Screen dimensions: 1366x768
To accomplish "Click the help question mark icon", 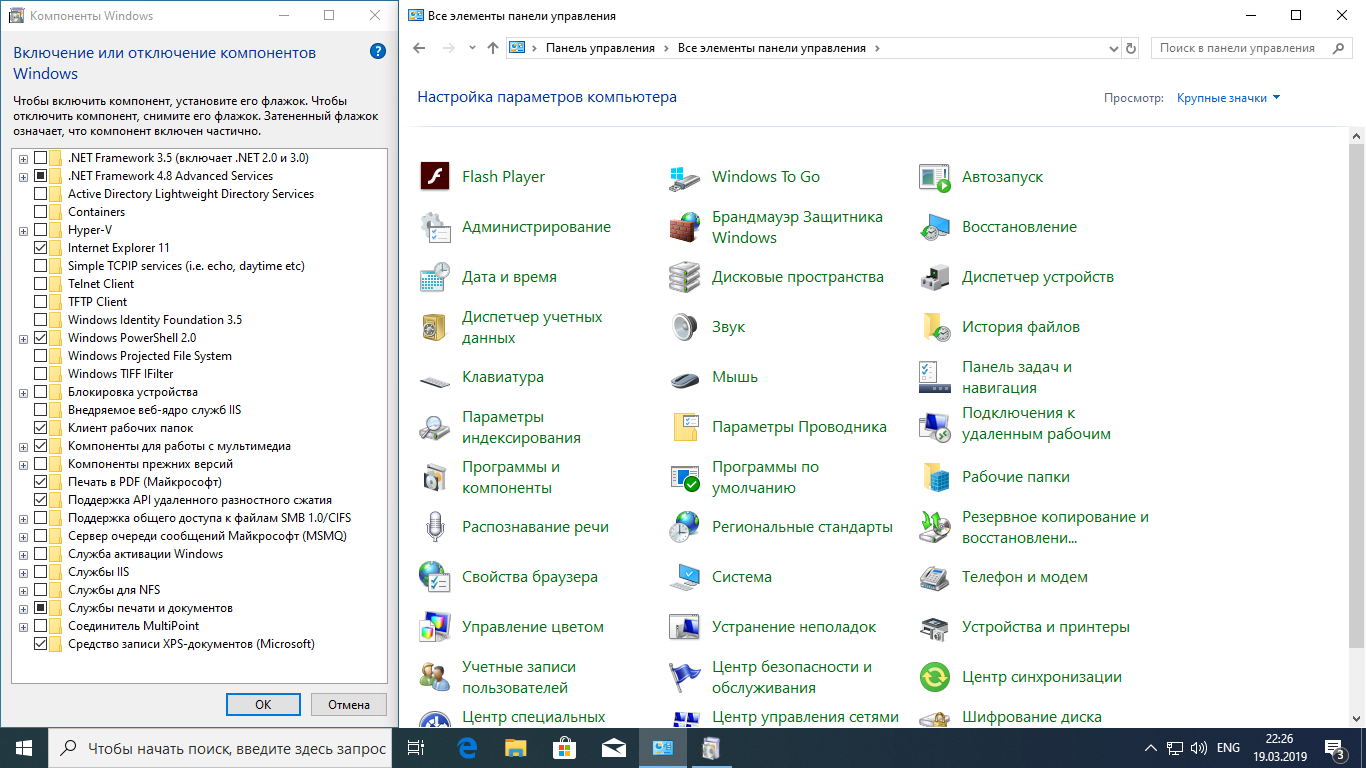I will click(x=378, y=52).
